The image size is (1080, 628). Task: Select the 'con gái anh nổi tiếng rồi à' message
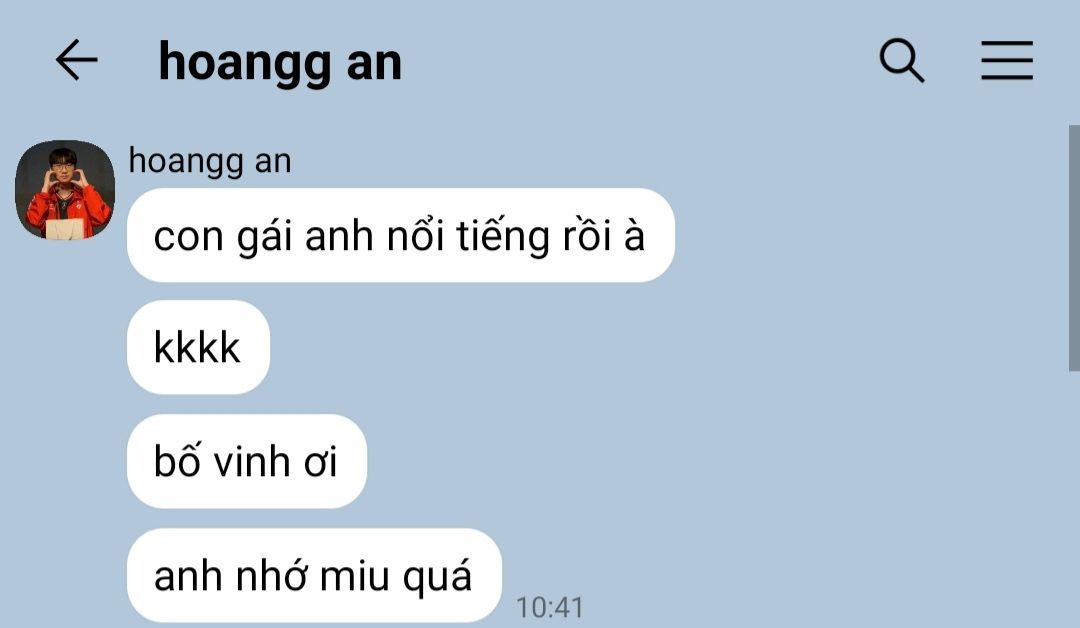click(401, 235)
